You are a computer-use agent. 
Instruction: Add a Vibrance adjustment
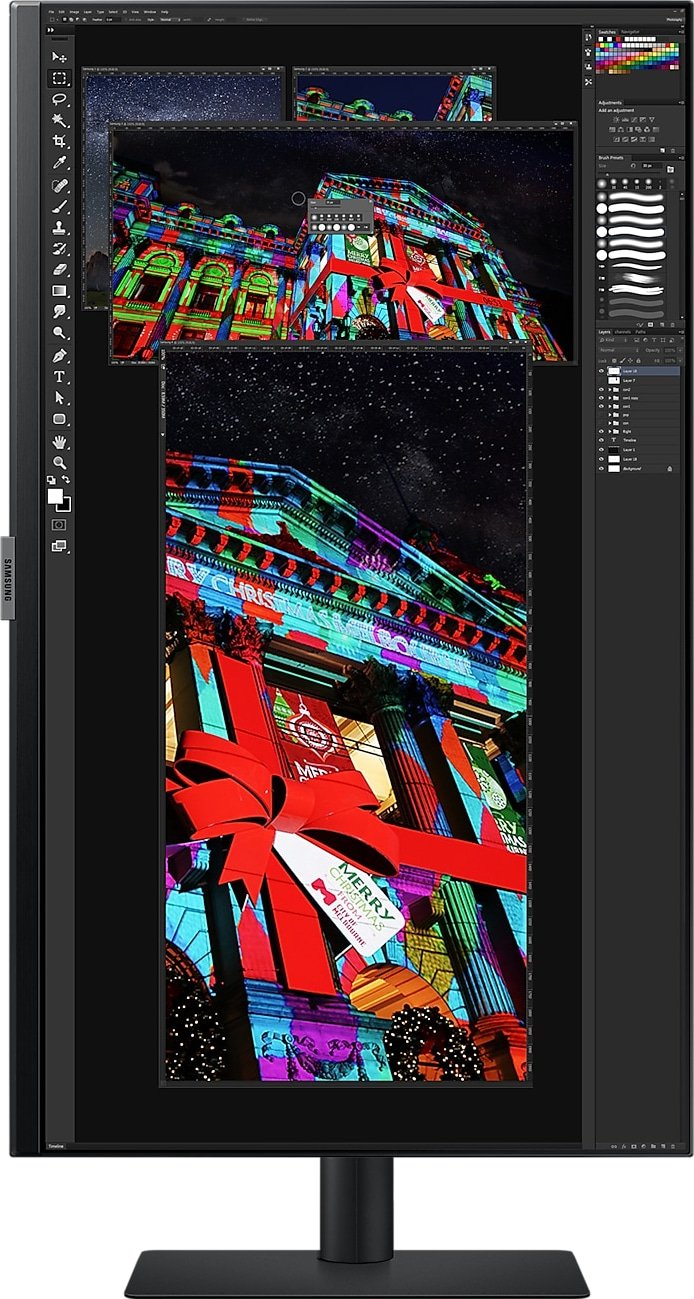(652, 120)
